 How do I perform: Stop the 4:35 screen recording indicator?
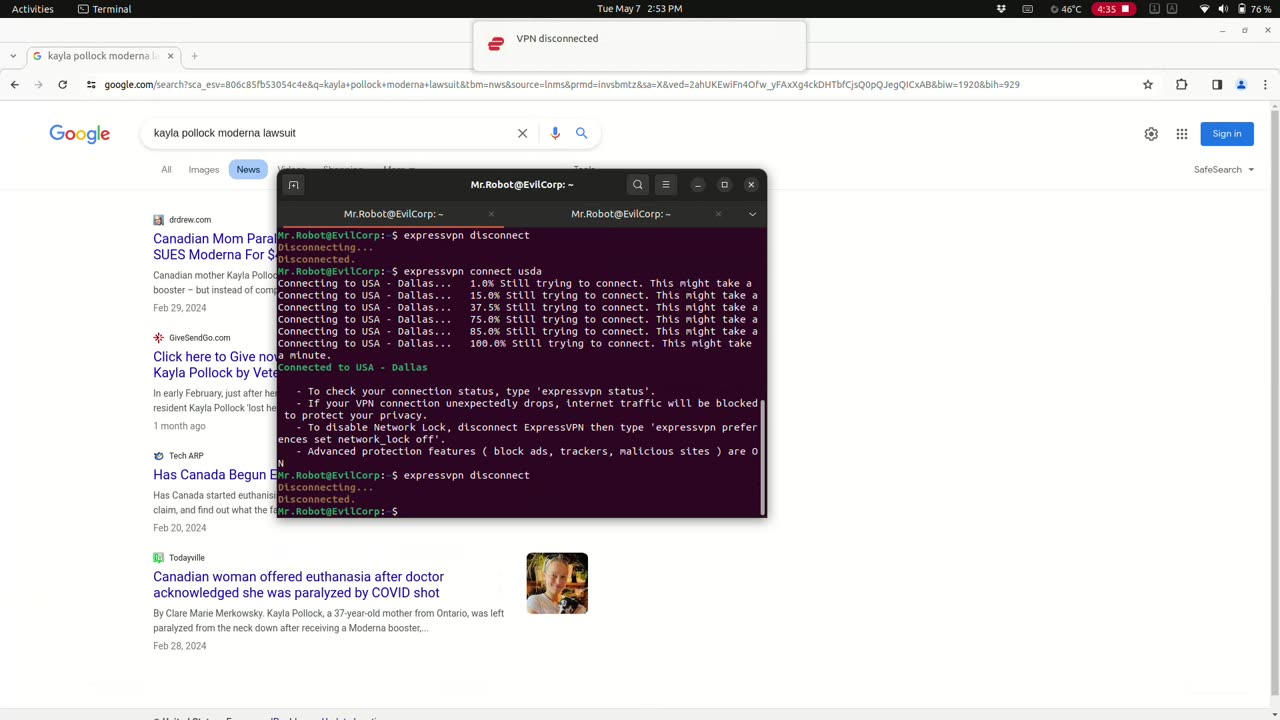point(1113,9)
